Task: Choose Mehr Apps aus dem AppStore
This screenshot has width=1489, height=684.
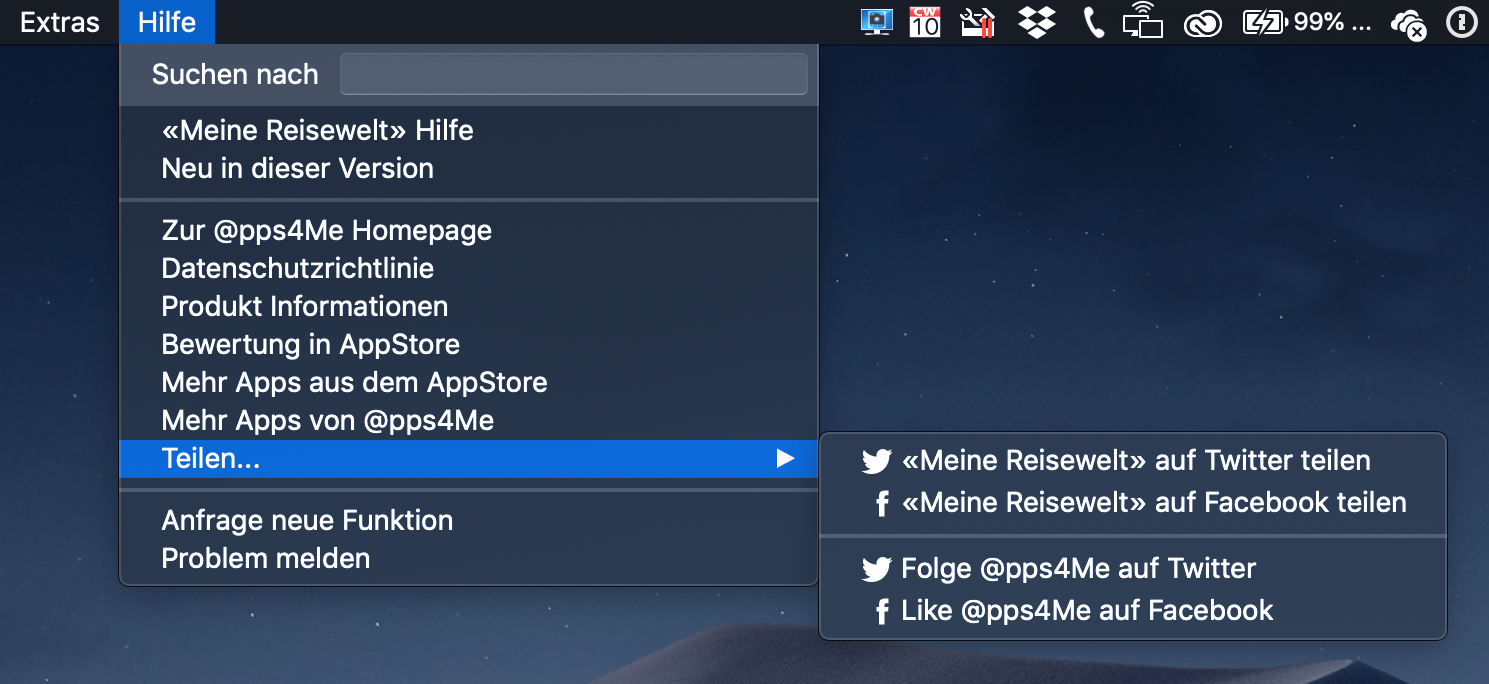Action: tap(469, 383)
